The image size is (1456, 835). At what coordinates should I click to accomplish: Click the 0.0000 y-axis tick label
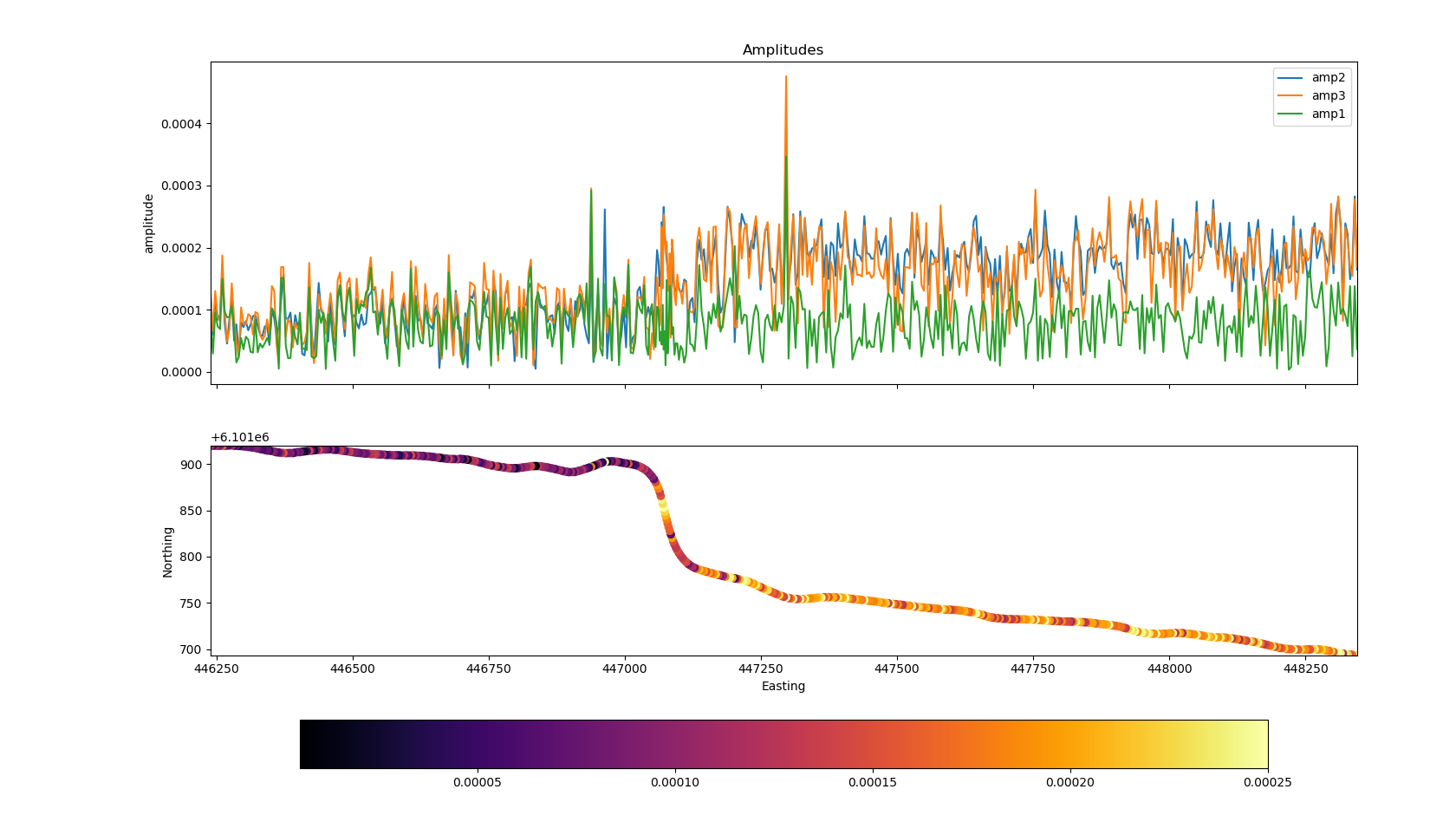click(181, 373)
